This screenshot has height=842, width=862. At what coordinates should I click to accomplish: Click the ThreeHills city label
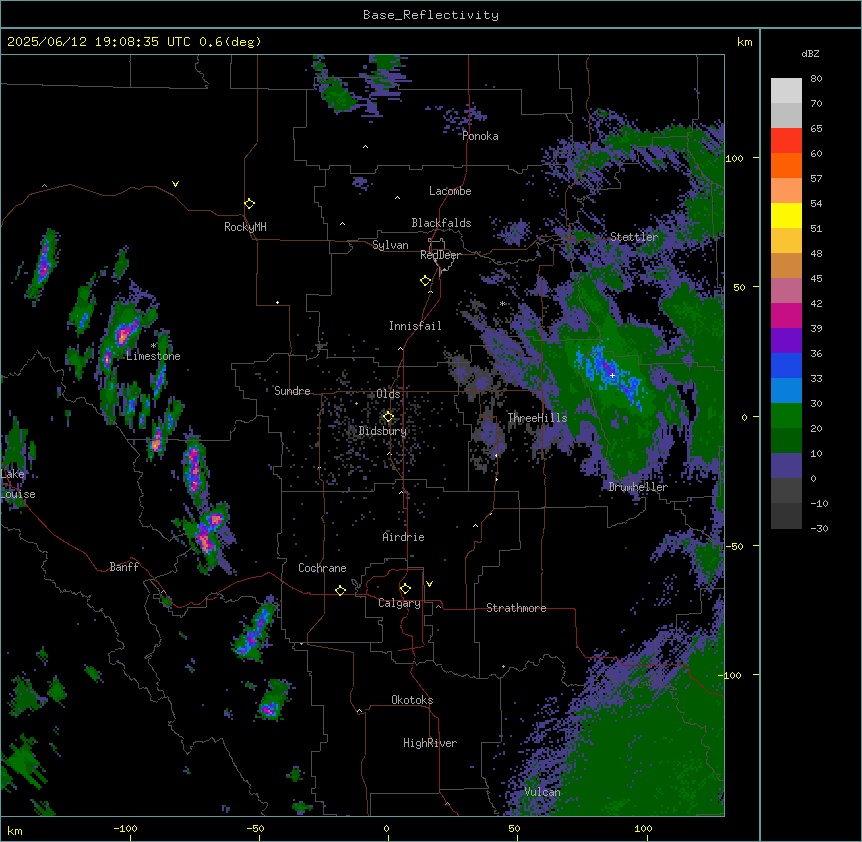click(x=537, y=418)
